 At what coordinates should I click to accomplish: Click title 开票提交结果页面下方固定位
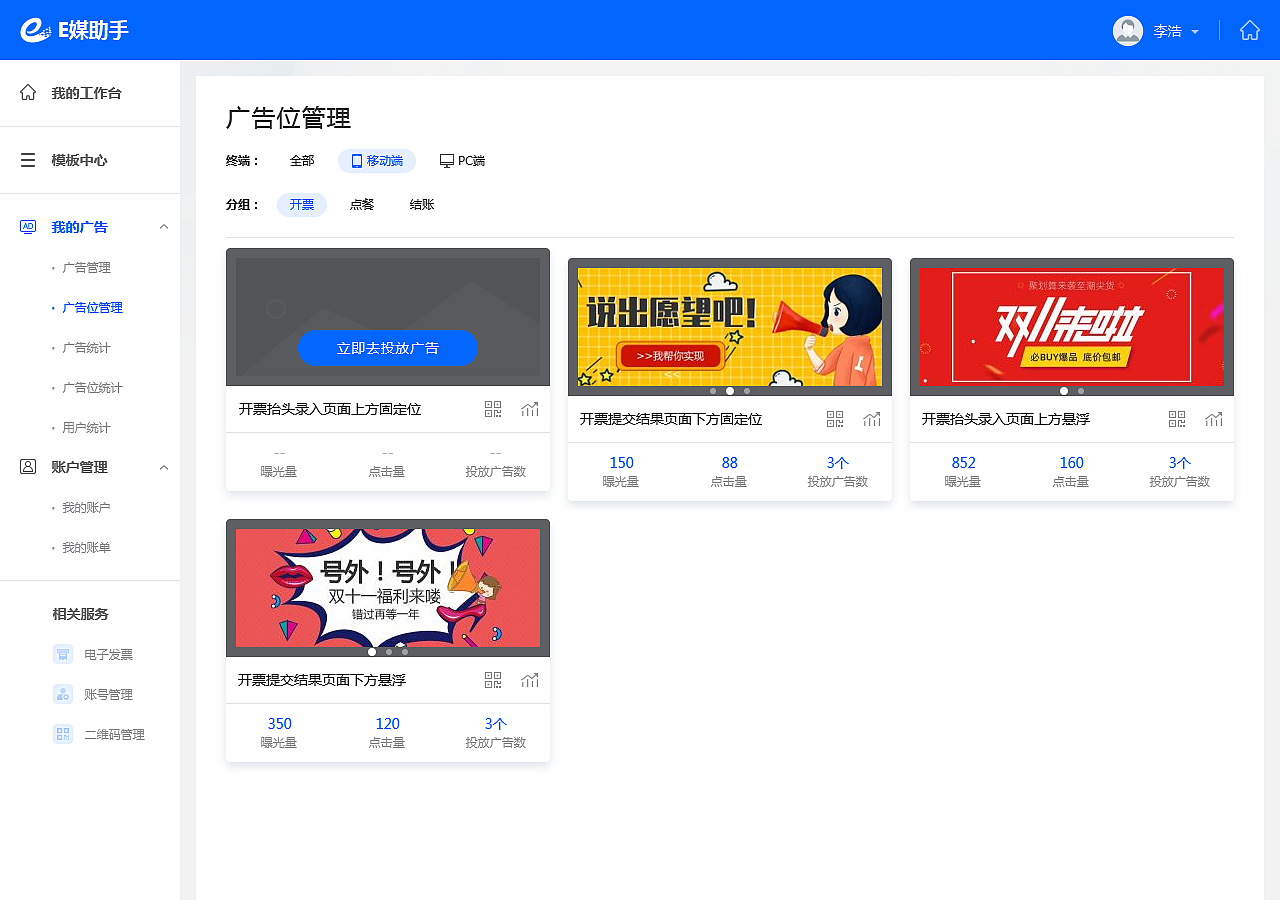coord(671,419)
